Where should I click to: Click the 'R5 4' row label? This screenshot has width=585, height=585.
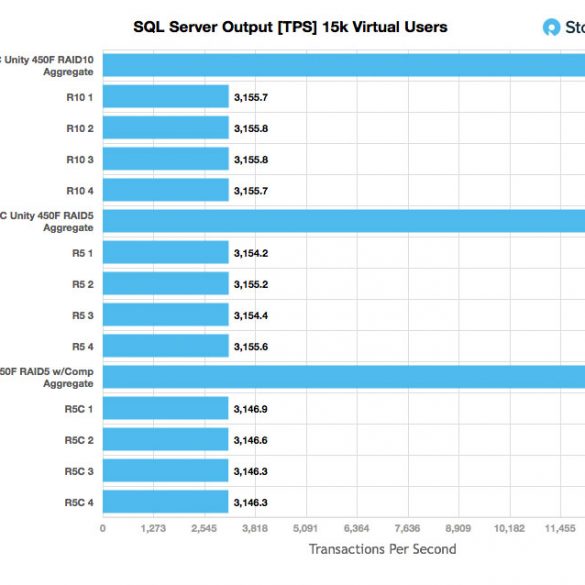[82, 347]
